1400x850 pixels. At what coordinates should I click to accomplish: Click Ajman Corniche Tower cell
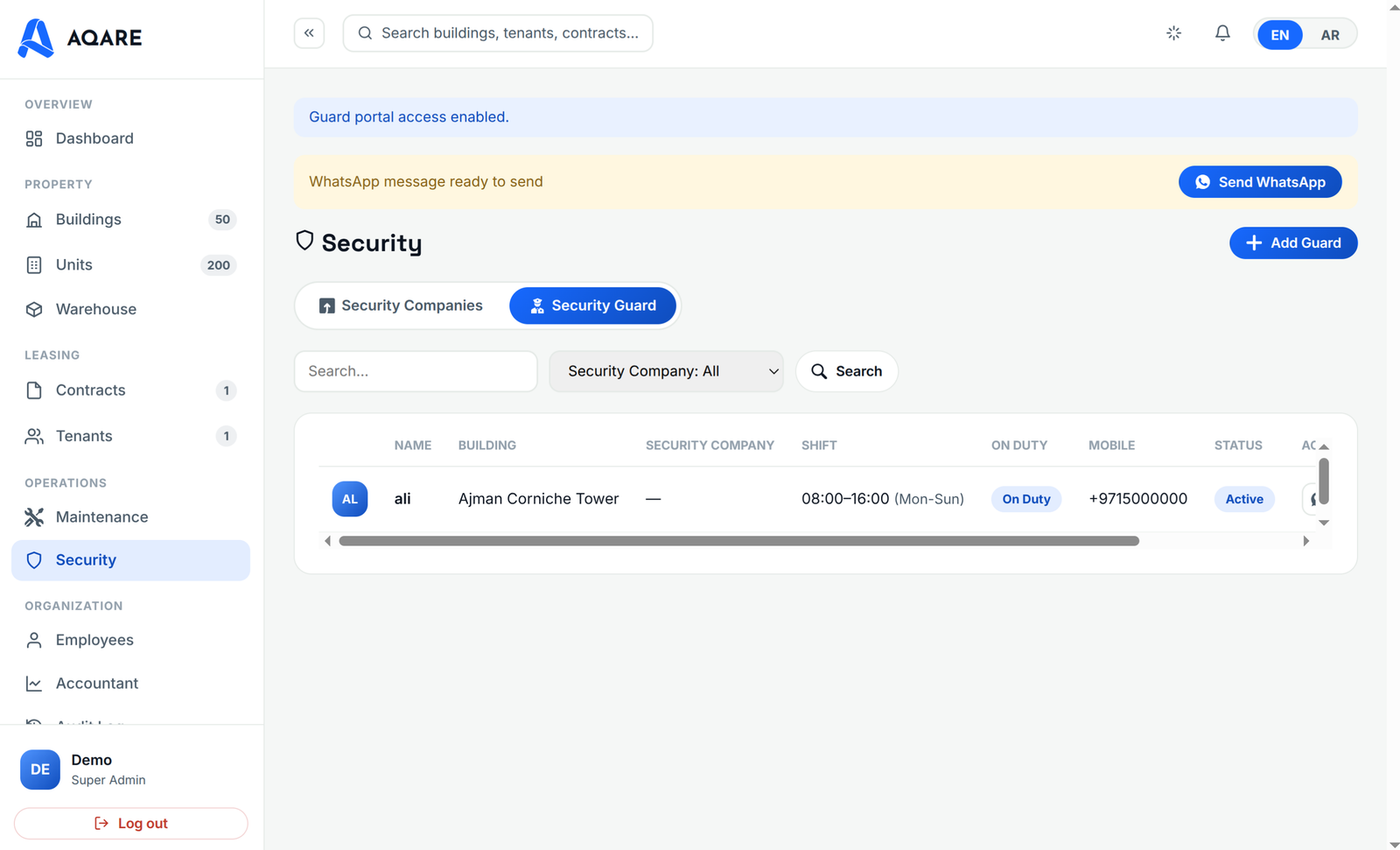(x=538, y=499)
